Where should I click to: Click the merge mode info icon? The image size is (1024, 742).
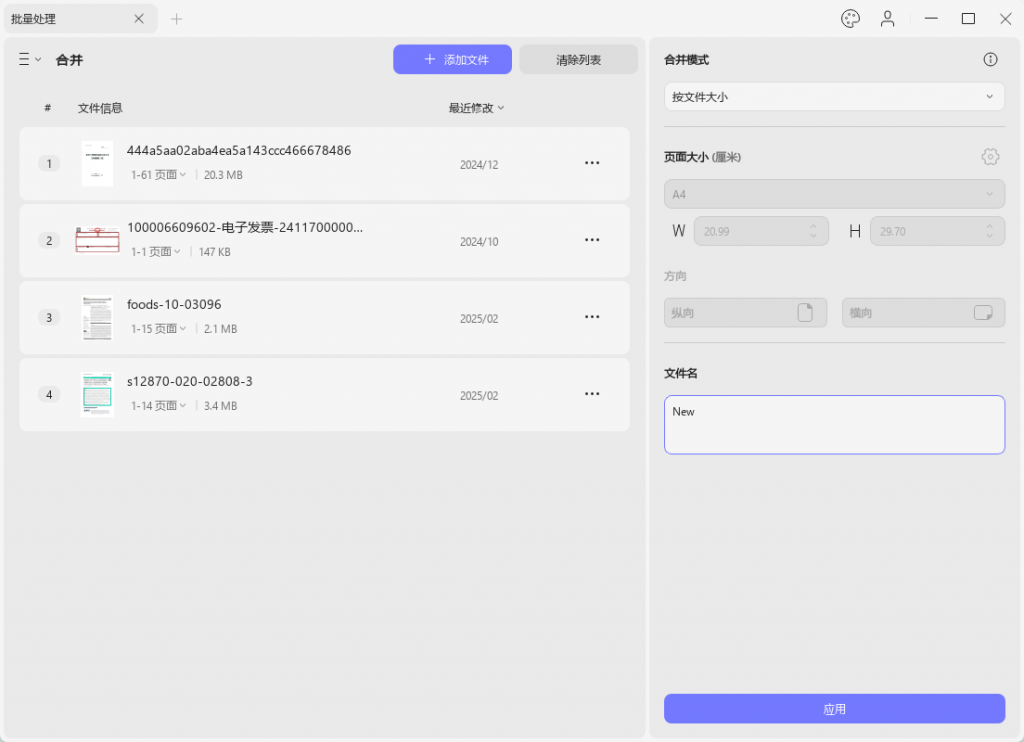990,59
